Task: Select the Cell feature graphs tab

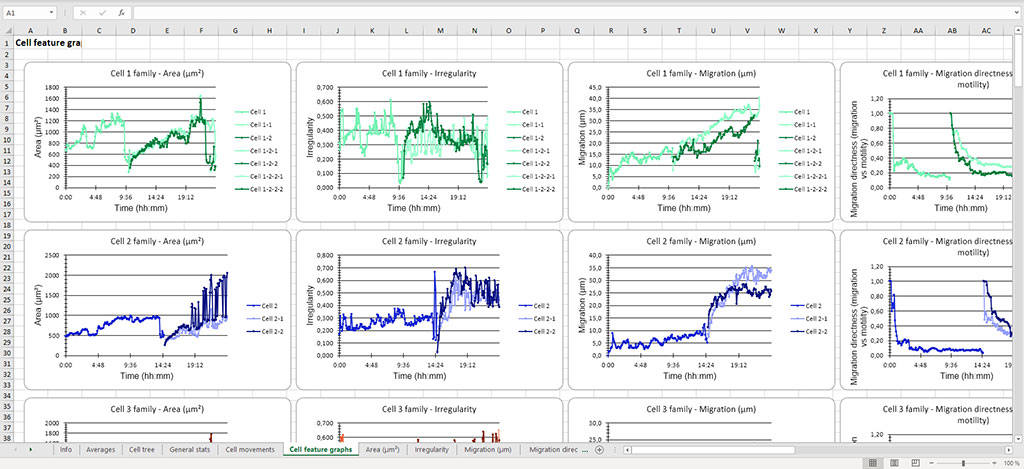Action: click(x=321, y=449)
